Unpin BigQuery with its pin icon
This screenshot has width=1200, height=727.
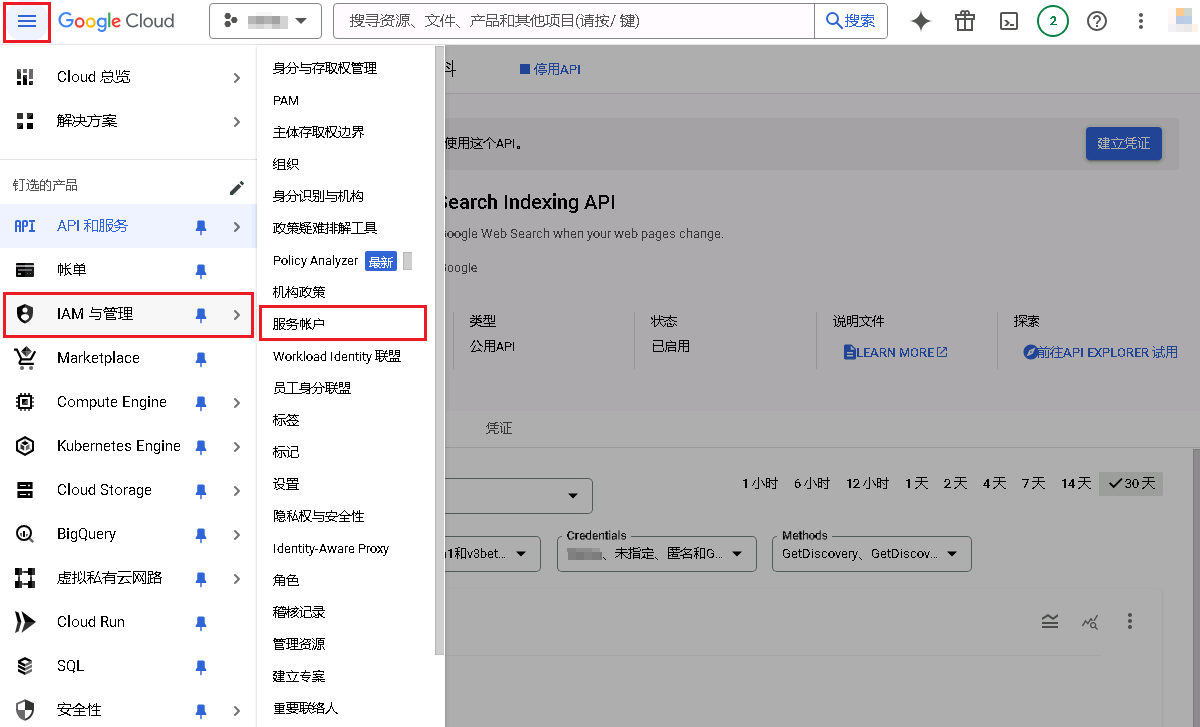point(201,535)
